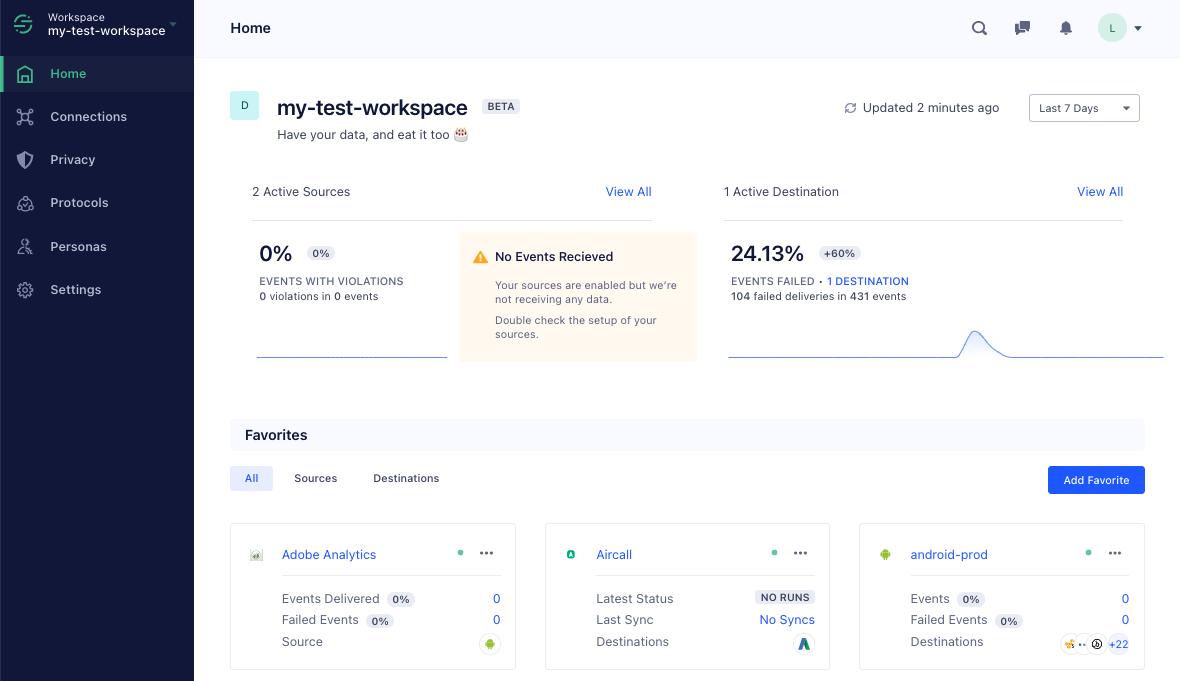Click the notifications bell icon
The image size is (1180, 681).
[1065, 28]
